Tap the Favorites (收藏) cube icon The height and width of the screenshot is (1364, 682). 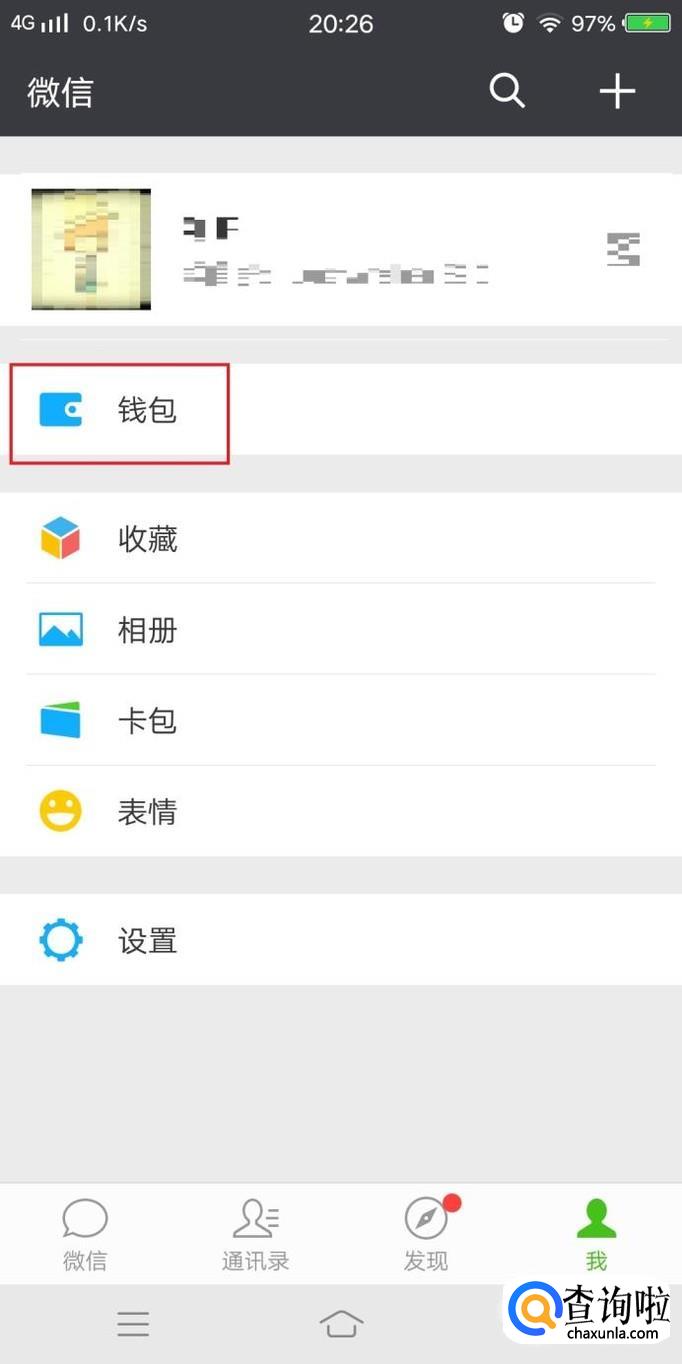60,539
